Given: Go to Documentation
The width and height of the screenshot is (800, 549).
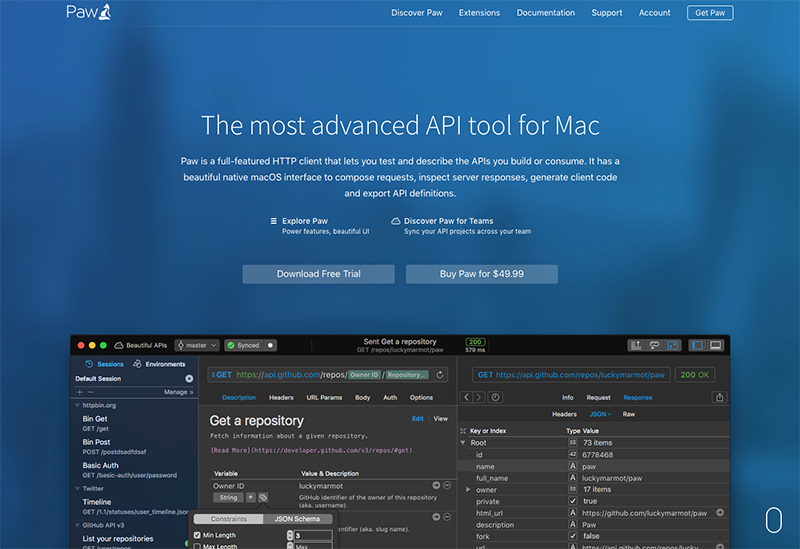Looking at the screenshot, I should [x=545, y=13].
